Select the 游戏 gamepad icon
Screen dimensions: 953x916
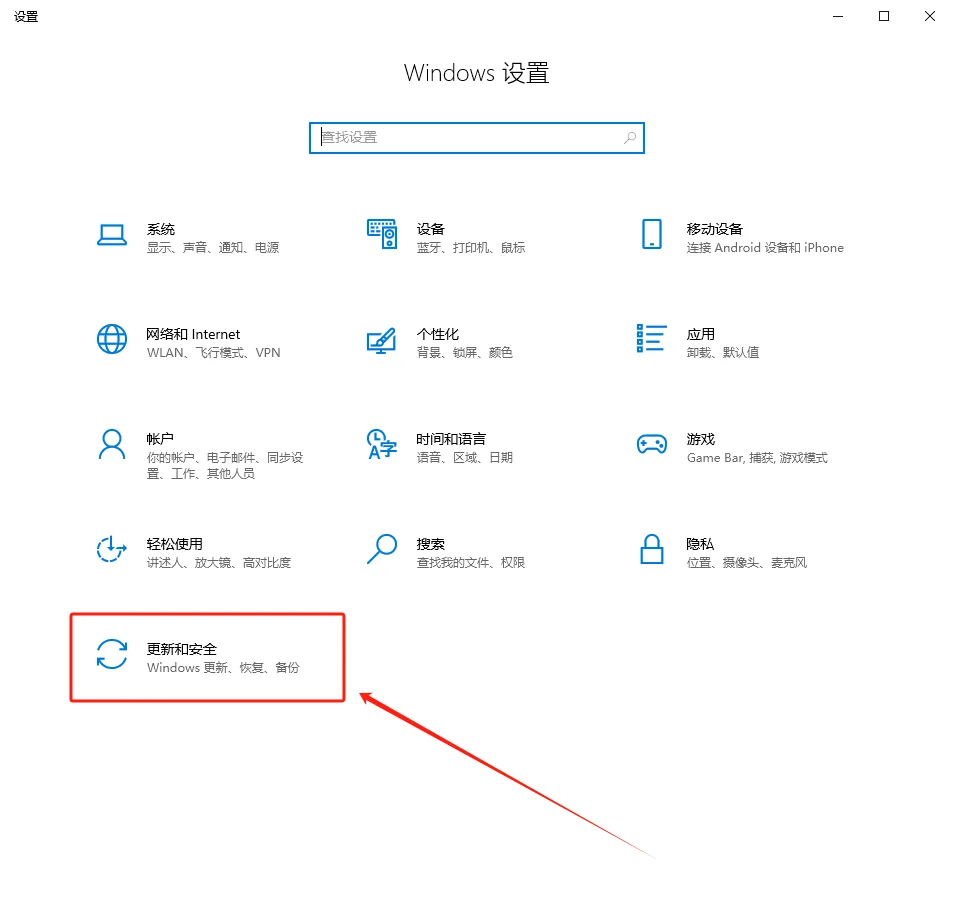pos(651,442)
